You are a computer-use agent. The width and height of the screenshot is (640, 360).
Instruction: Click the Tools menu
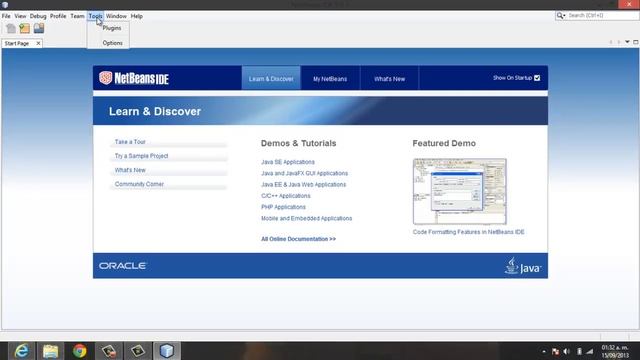point(96,16)
